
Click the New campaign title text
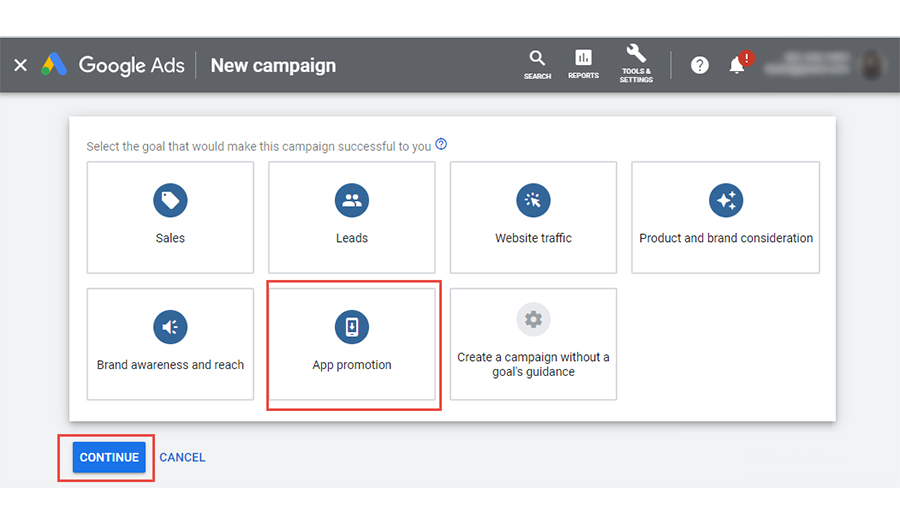coord(273,65)
